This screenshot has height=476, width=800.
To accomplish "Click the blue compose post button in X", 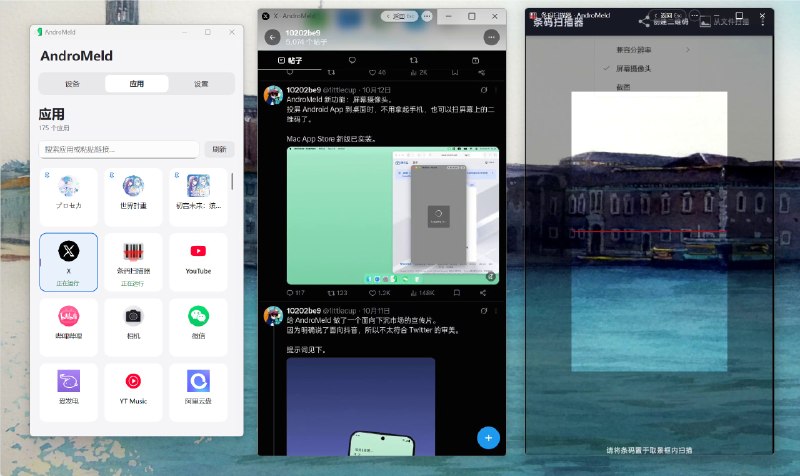I will click(x=488, y=438).
